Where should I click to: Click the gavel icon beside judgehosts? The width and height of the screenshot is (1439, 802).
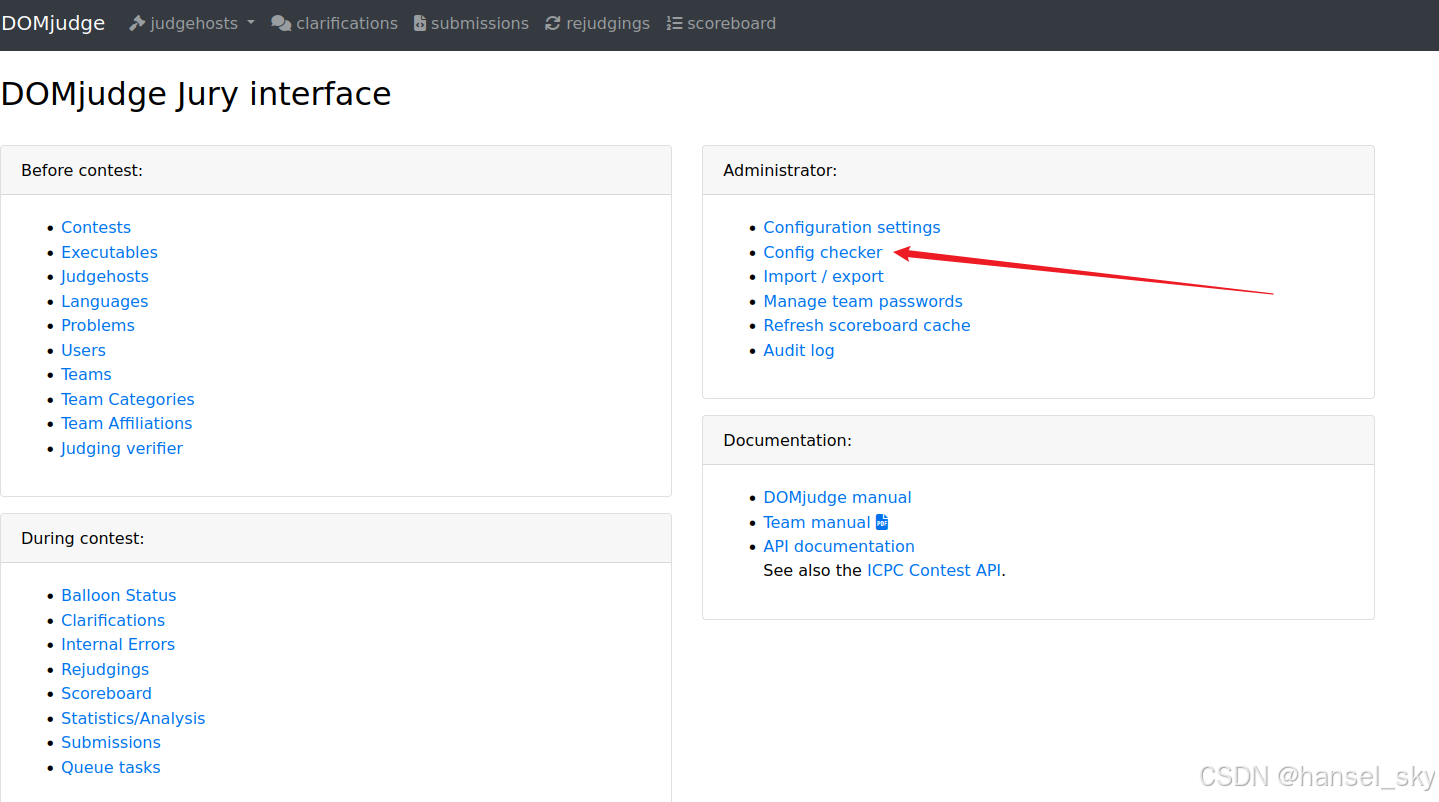[137, 23]
